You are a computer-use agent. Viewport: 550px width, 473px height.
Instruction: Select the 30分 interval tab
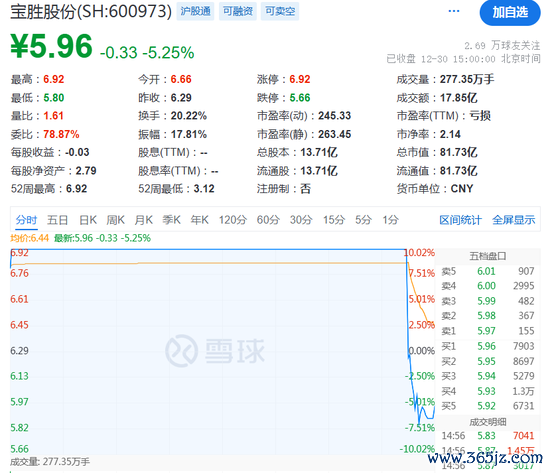[301, 220]
